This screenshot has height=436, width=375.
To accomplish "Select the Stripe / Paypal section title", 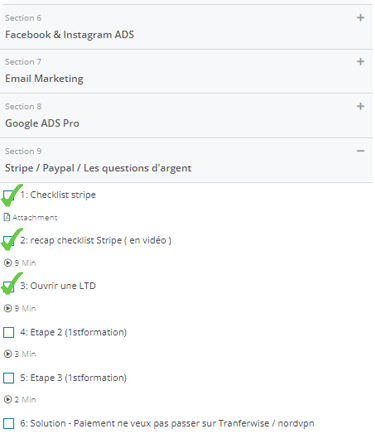I will (x=98, y=168).
